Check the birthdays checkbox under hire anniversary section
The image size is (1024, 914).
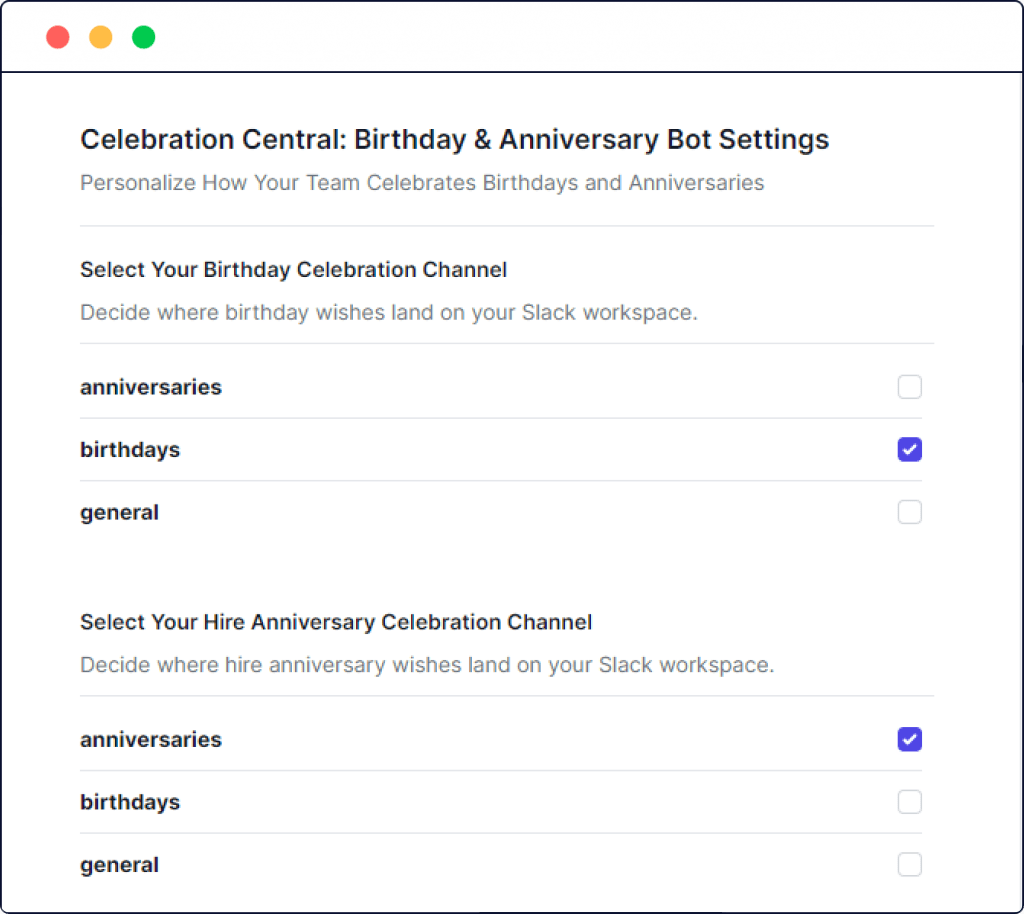tap(909, 802)
